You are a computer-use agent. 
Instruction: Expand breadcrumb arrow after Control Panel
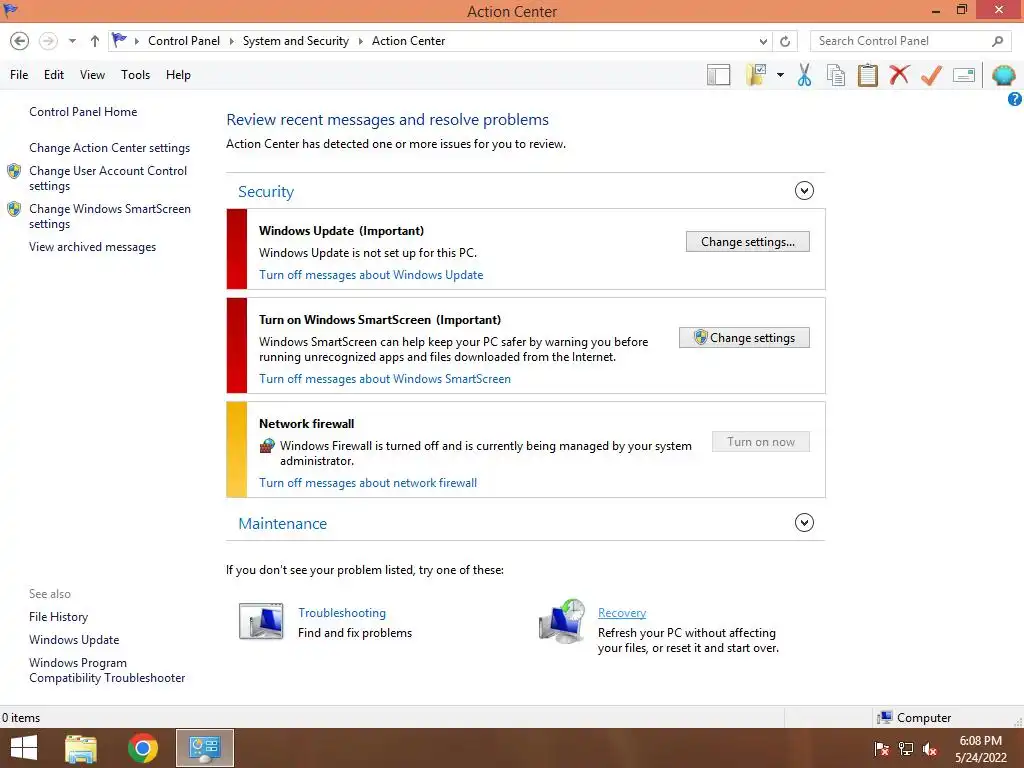[231, 41]
